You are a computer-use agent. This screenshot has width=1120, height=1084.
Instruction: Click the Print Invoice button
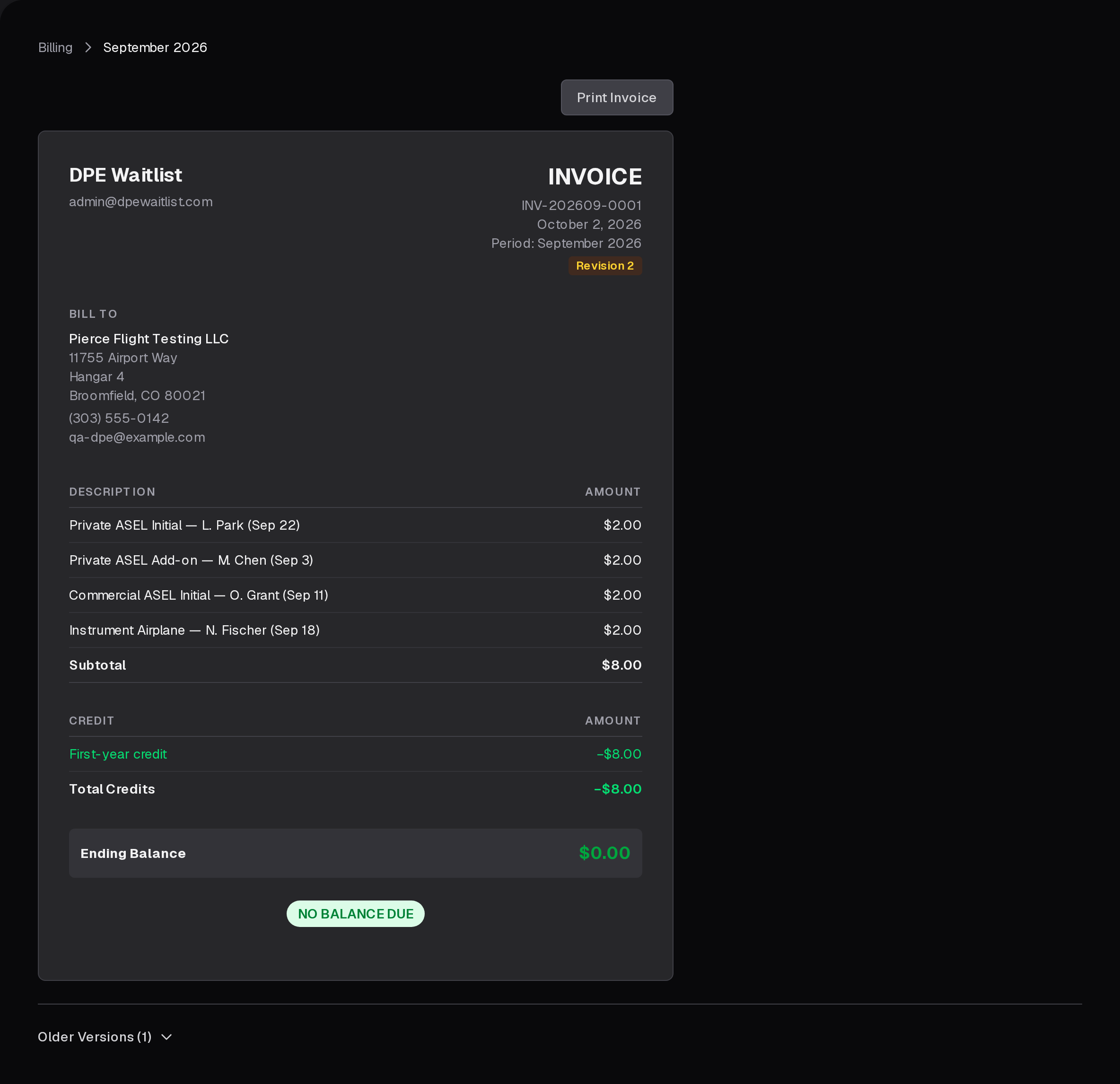(617, 98)
